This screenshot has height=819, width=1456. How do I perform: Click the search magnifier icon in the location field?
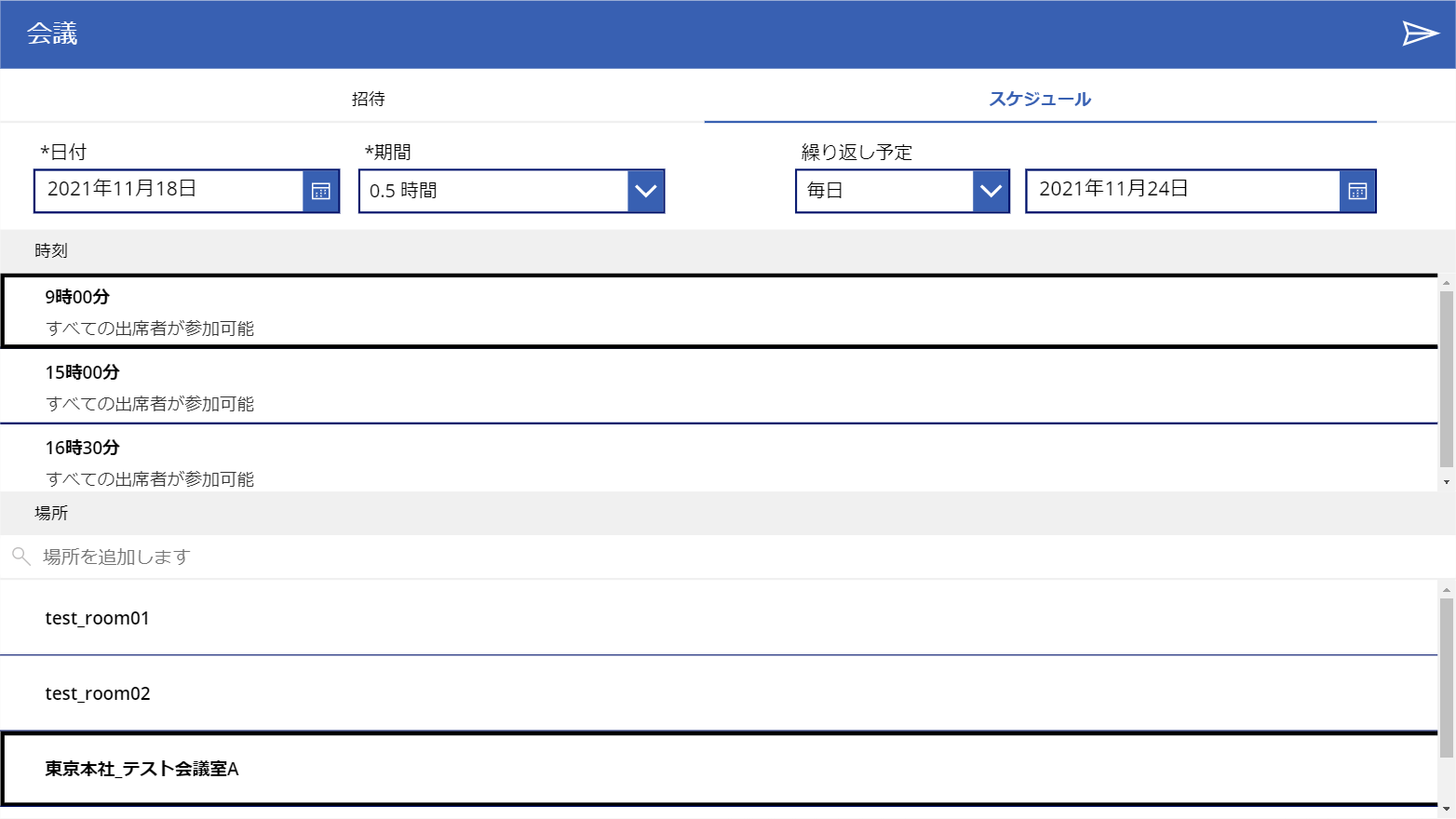click(x=20, y=557)
